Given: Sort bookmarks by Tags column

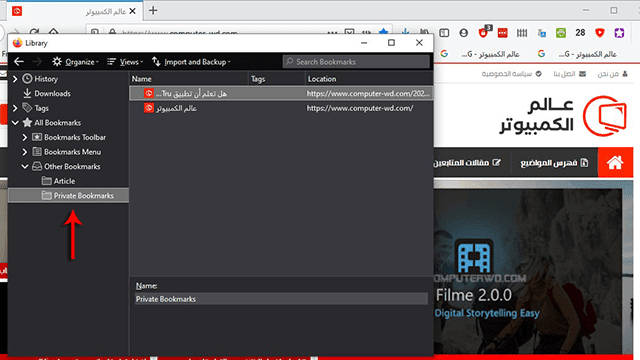Looking at the screenshot, I should 277,79.
